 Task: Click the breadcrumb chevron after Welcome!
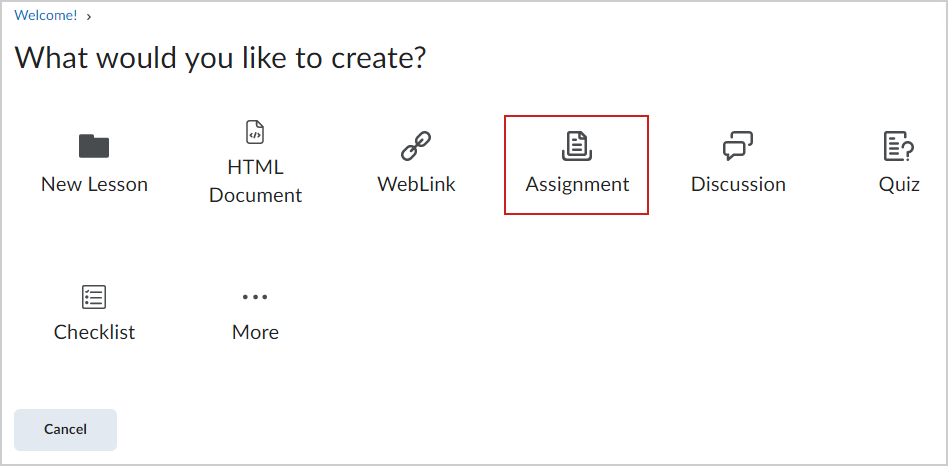[x=89, y=16]
